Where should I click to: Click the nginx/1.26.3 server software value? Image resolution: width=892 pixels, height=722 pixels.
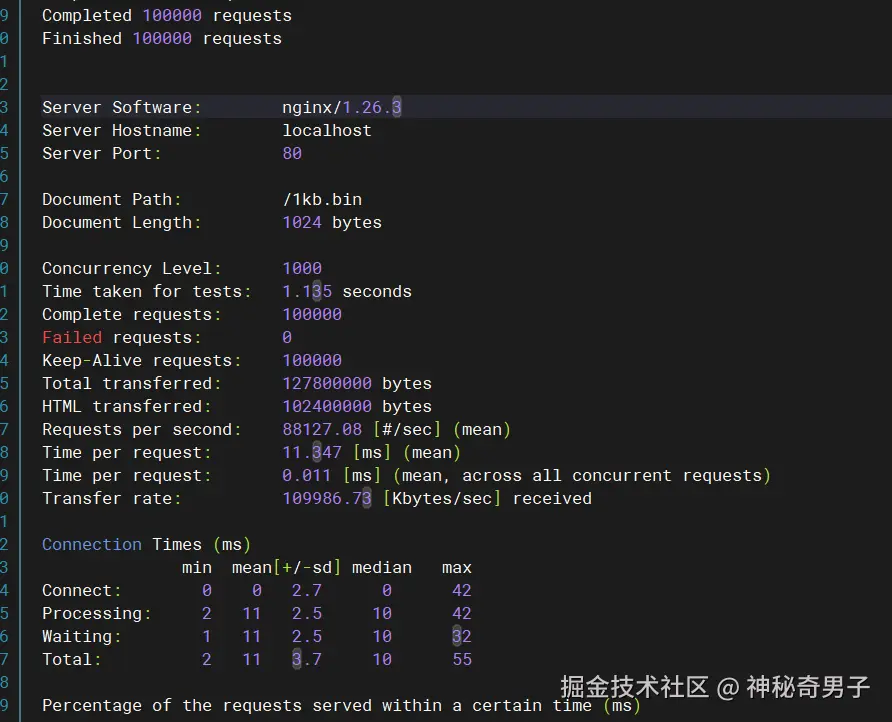coord(342,107)
